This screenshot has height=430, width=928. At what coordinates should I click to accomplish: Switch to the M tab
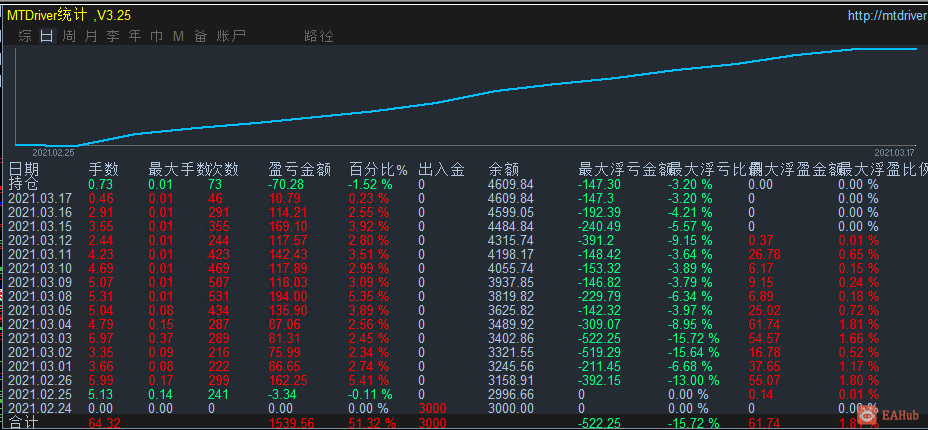tap(178, 36)
